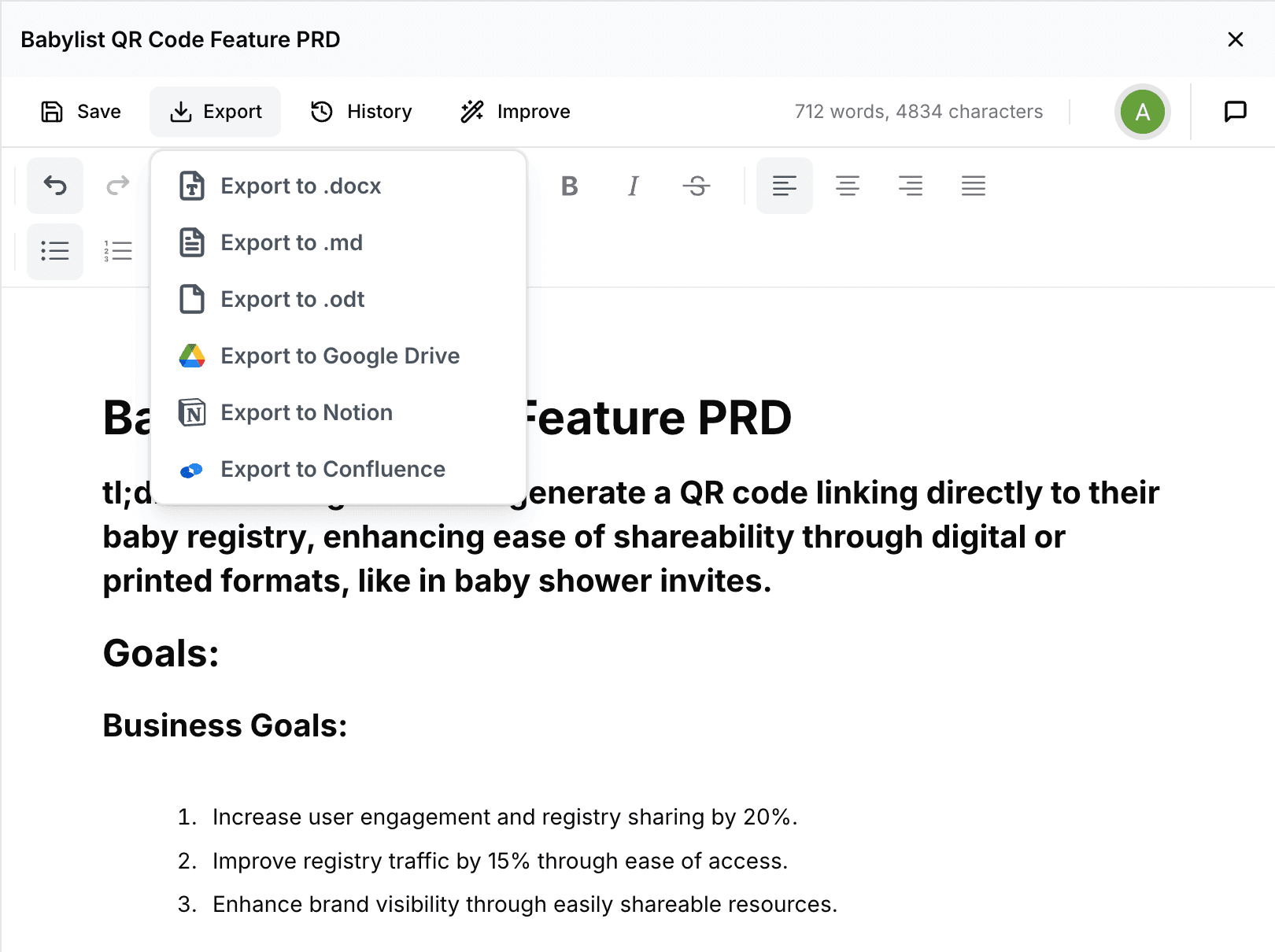Open the green avatar profile circle
Screen dimensions: 1275x952
point(1143,112)
